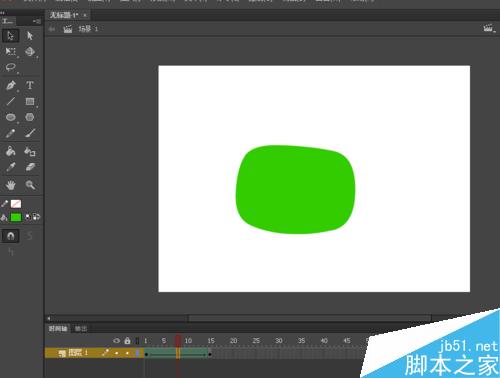Select the 3D Rotation tool

click(30, 51)
